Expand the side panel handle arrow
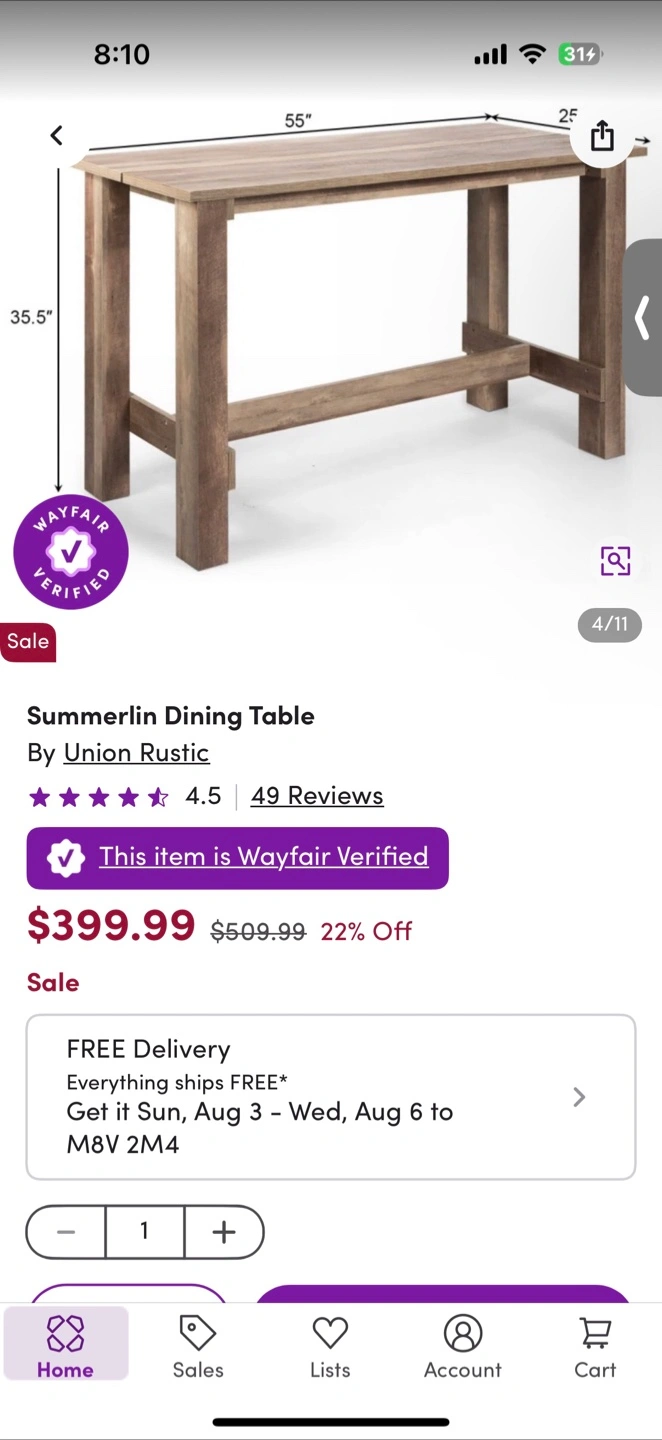Viewport: 662px width, 1440px height. click(x=643, y=318)
